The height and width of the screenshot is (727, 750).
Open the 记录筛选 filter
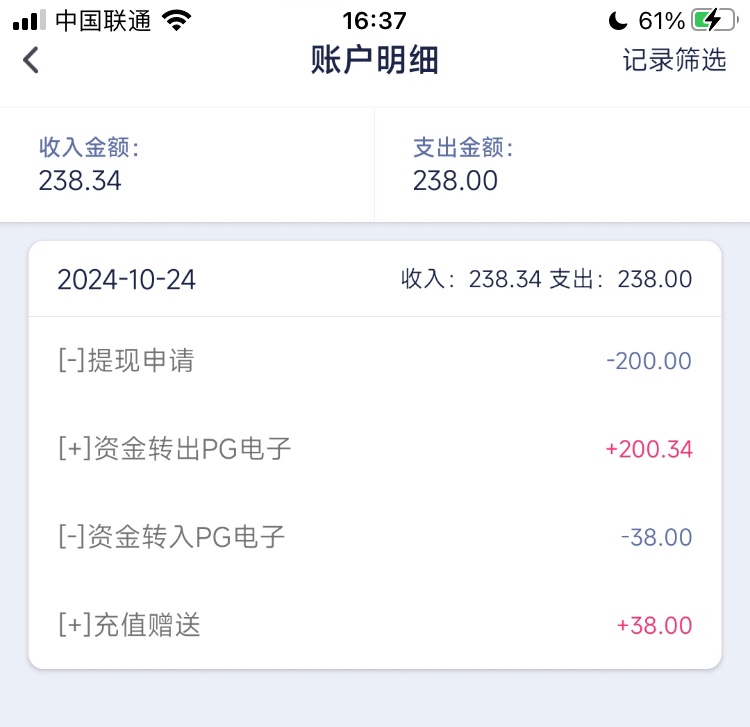click(x=674, y=60)
